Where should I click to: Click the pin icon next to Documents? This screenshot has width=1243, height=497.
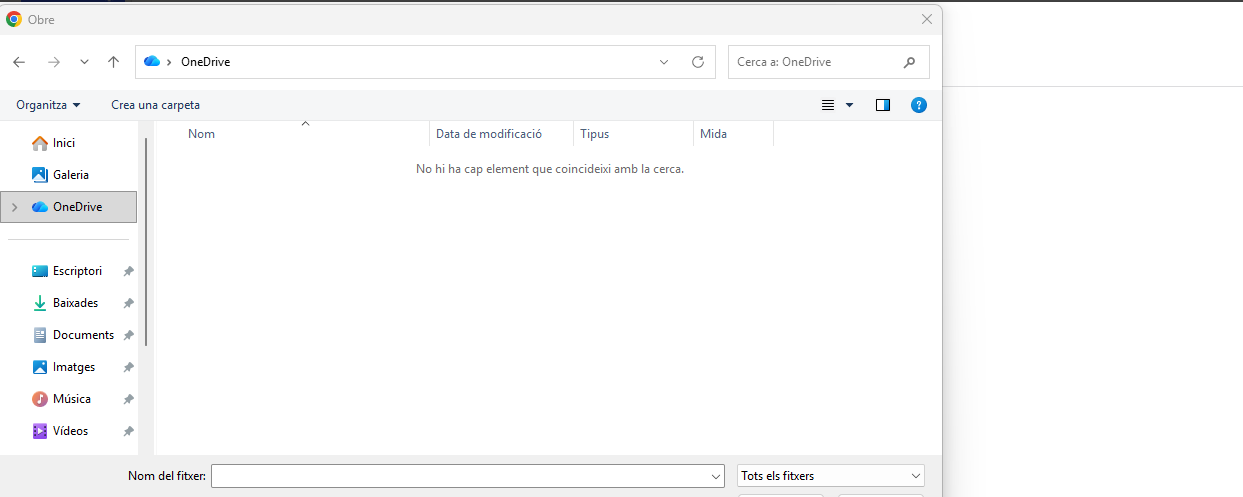[128, 336]
